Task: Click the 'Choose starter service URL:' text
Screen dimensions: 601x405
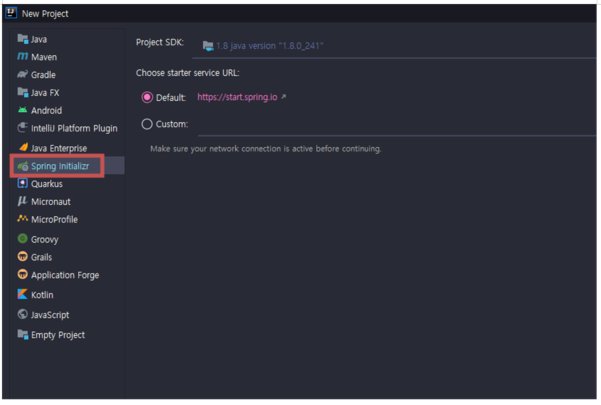Action: click(x=187, y=73)
